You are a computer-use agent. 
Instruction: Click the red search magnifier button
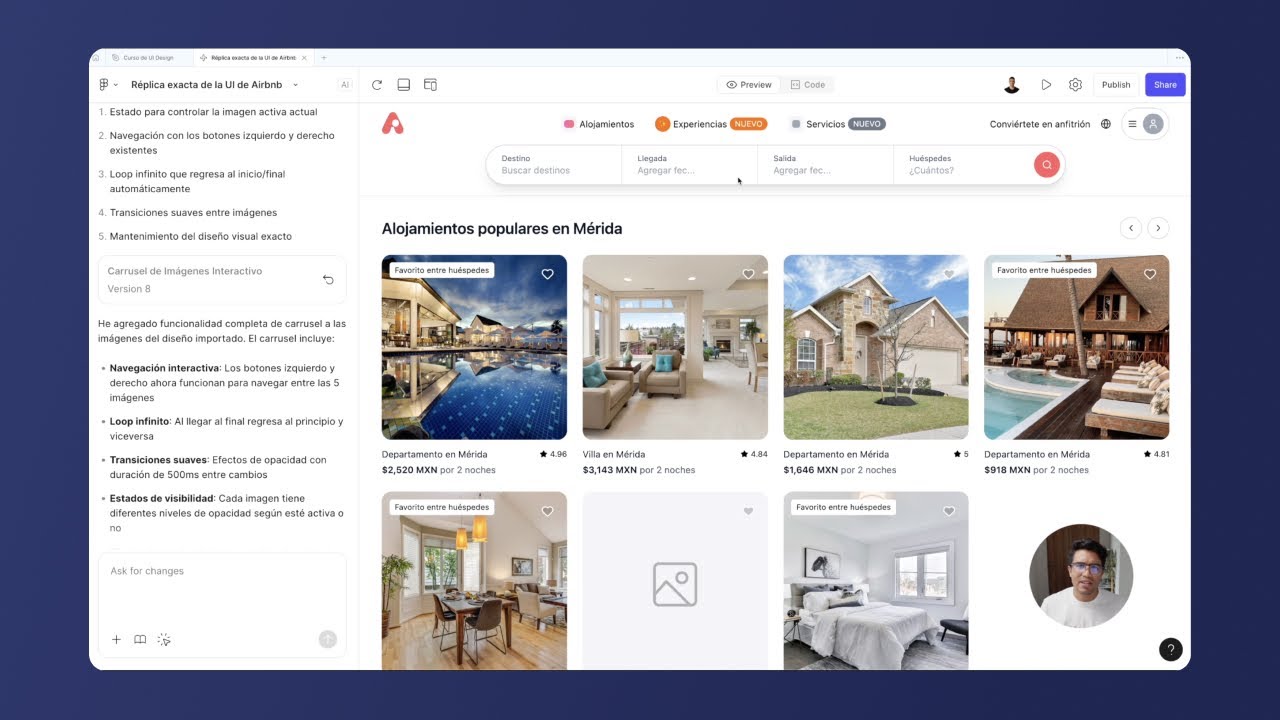tap(1047, 165)
